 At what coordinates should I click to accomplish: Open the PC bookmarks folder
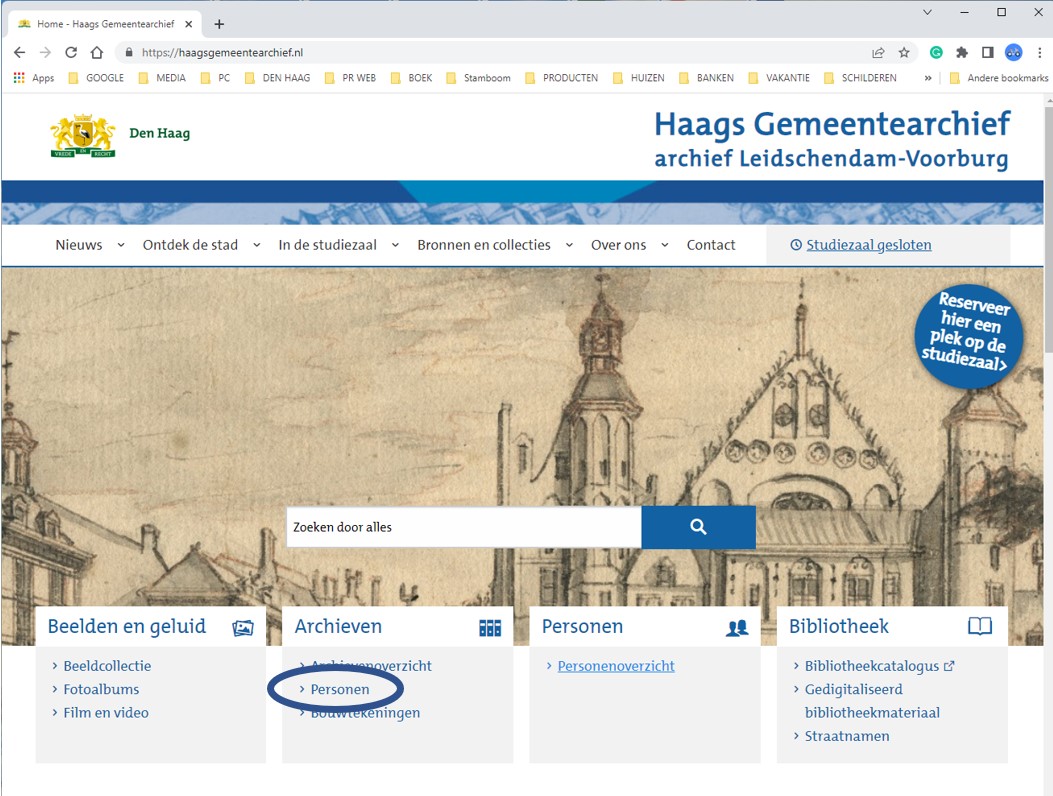tap(215, 78)
